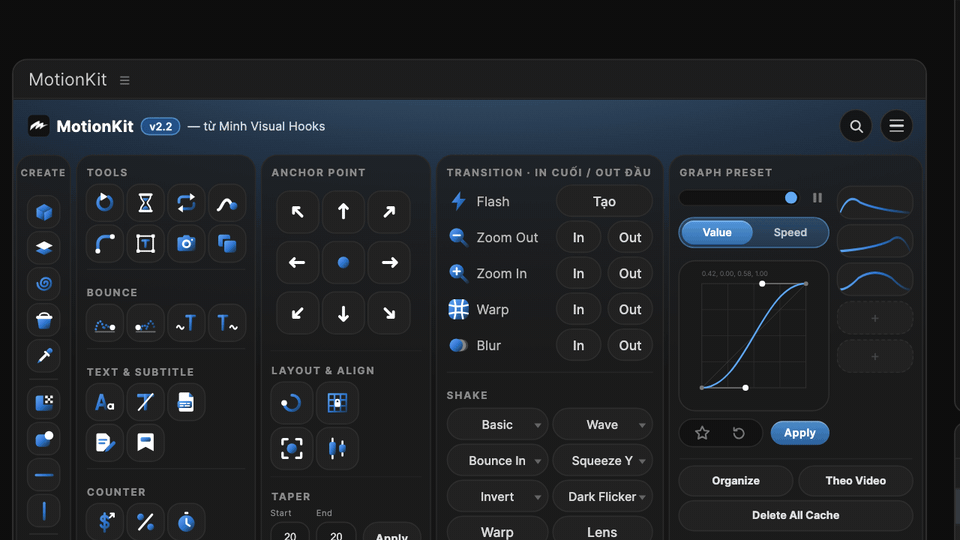This screenshot has height=540, width=960.
Task: Pause the graph preview playback
Action: click(817, 198)
